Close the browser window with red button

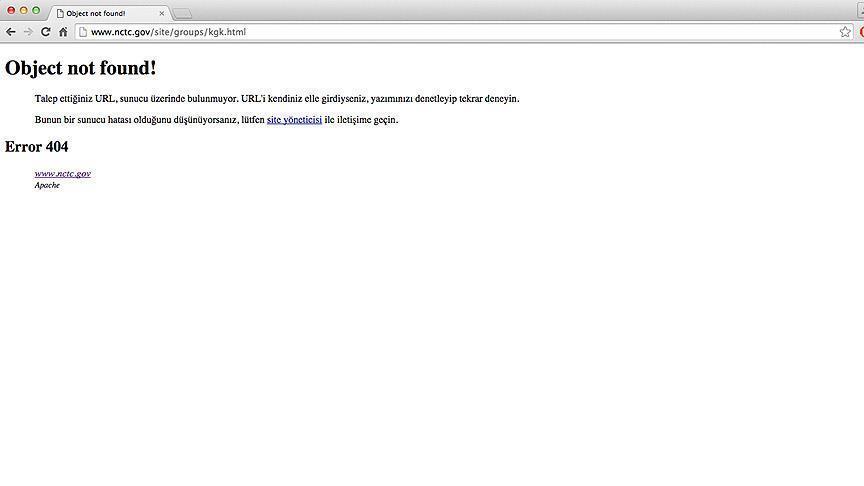point(10,10)
